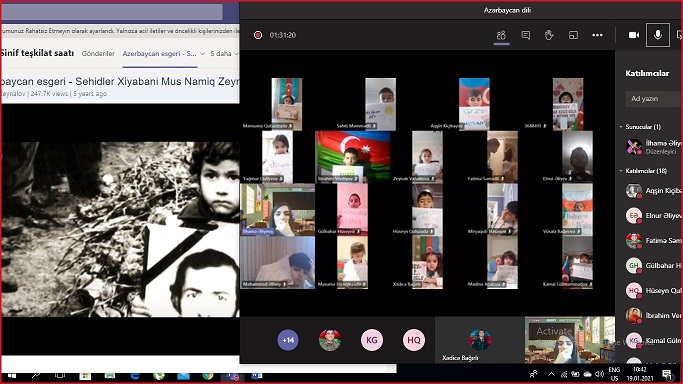Open more actions ellipsis menu
The width and height of the screenshot is (683, 384).
tap(597, 35)
